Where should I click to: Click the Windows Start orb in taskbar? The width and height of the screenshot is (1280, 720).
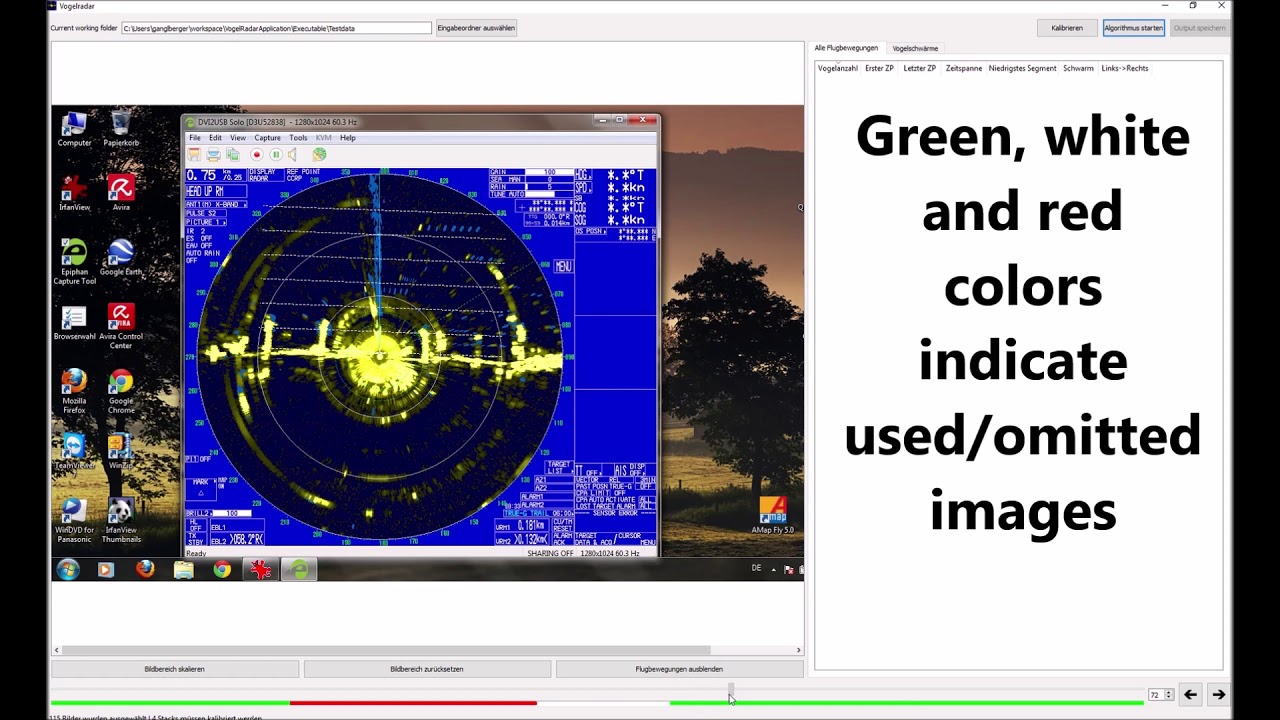coord(68,569)
